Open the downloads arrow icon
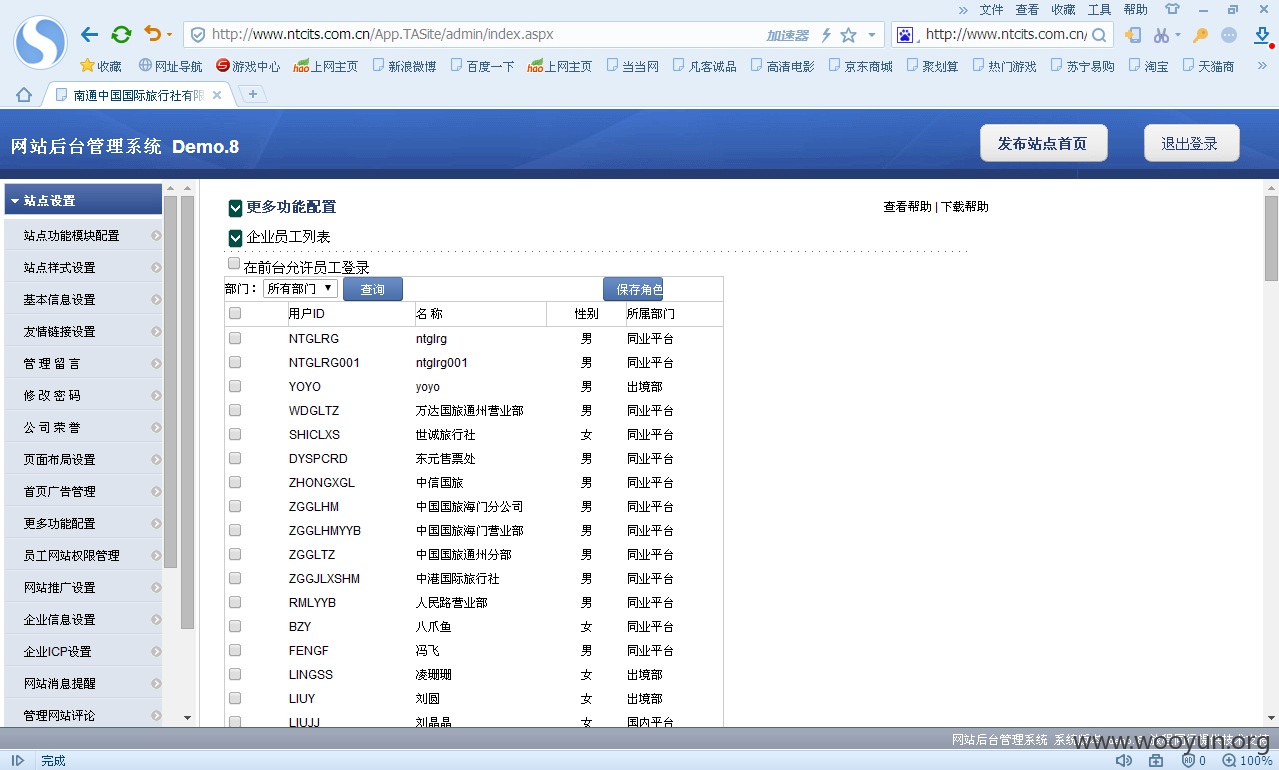The width and height of the screenshot is (1279, 770). 1261,35
